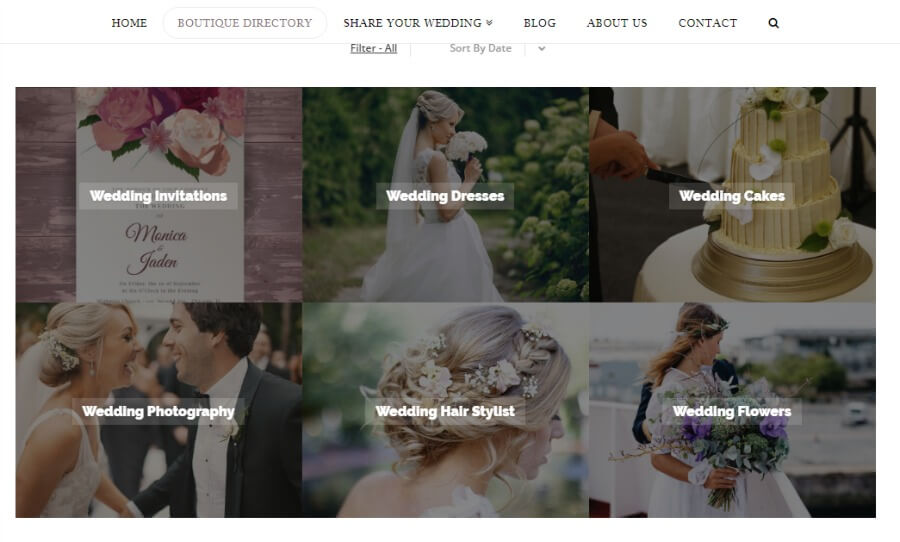Open the Boutique Directory menu item
This screenshot has height=542, width=900.
point(245,23)
